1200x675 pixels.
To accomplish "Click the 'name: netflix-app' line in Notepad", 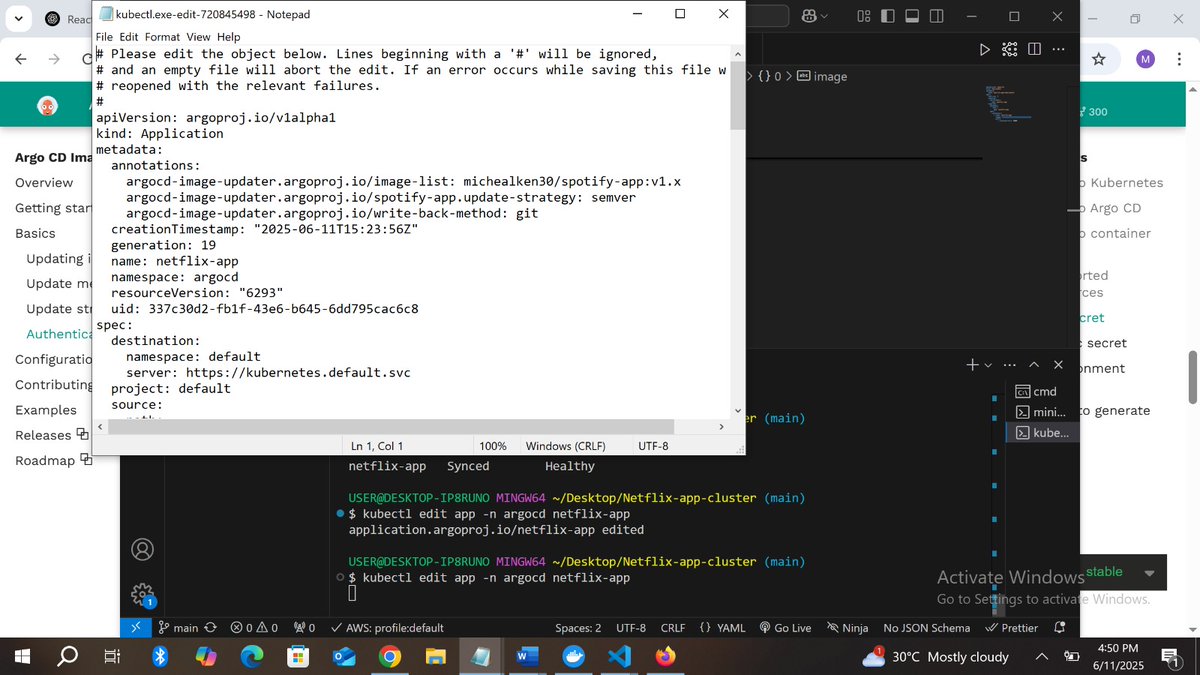I will [175, 261].
